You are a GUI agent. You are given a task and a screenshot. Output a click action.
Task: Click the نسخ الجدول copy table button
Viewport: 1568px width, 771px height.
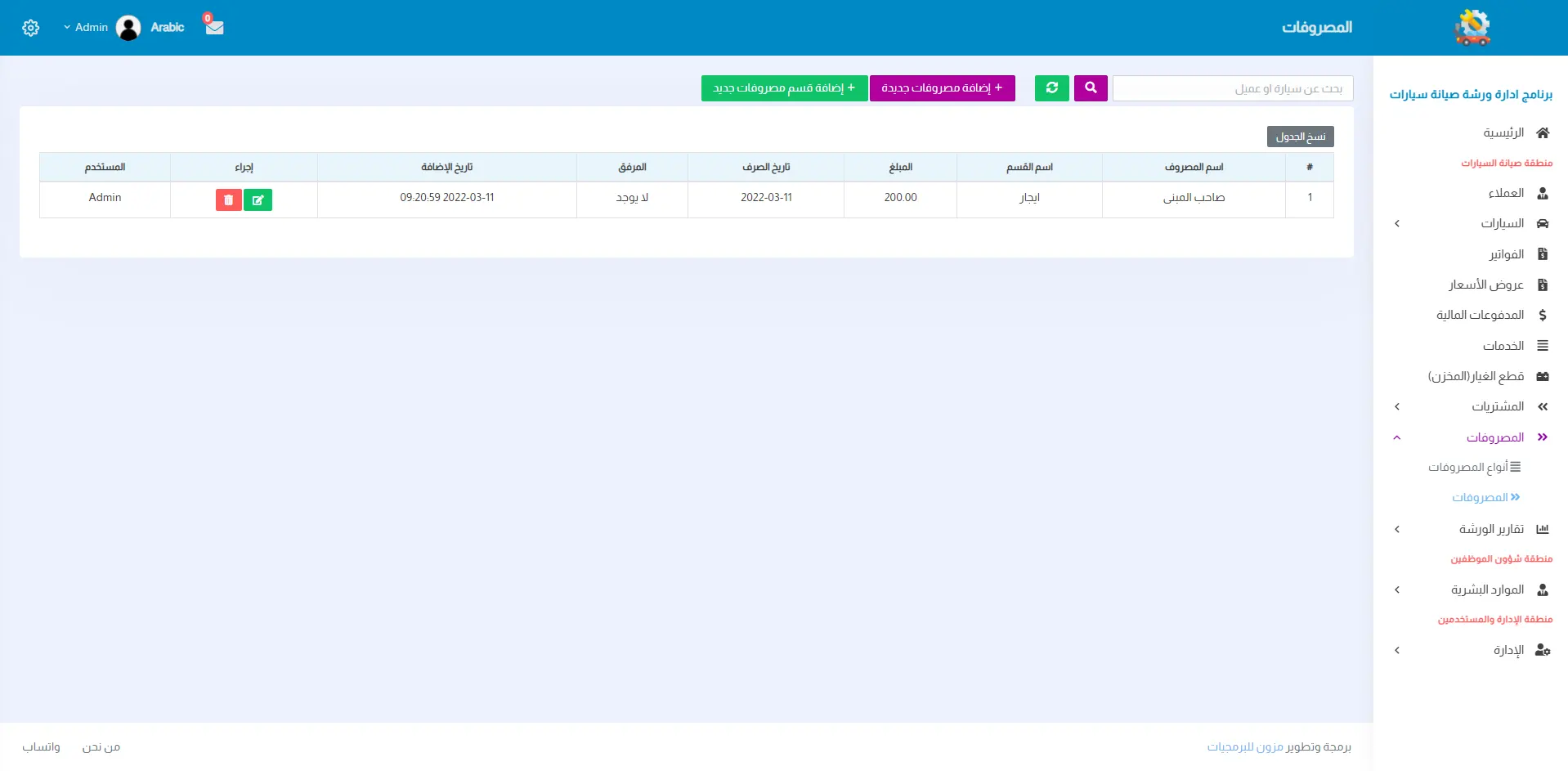(x=1300, y=137)
